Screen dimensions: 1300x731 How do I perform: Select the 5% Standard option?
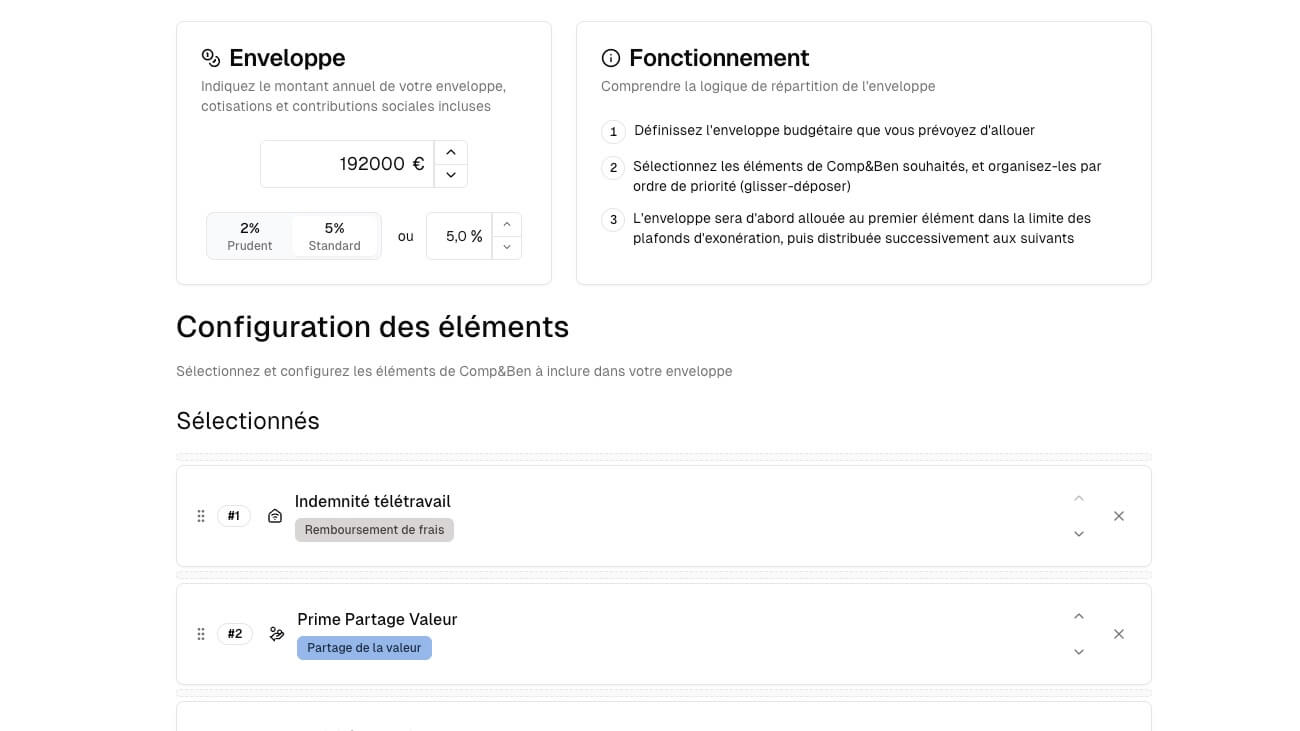point(334,236)
